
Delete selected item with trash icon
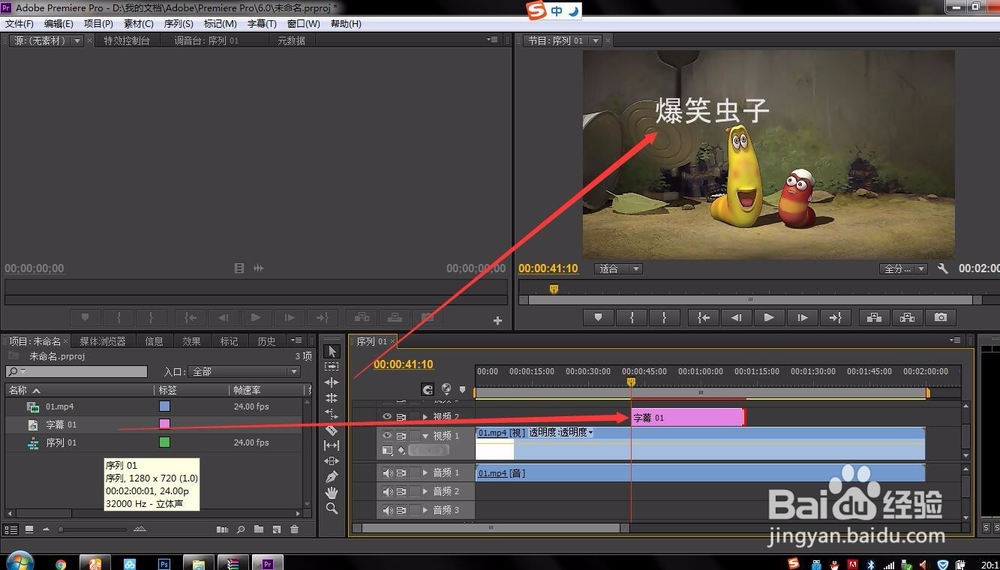point(294,529)
